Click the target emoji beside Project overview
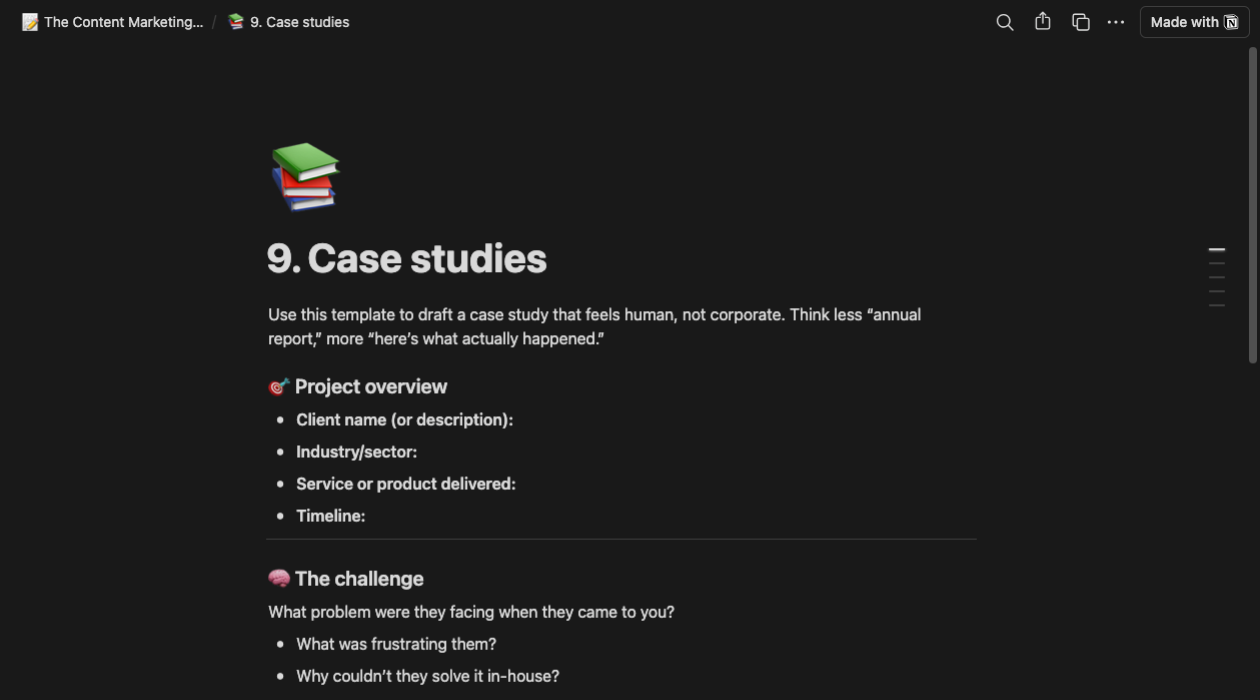Viewport: 1260px width, 700px height. (x=279, y=387)
